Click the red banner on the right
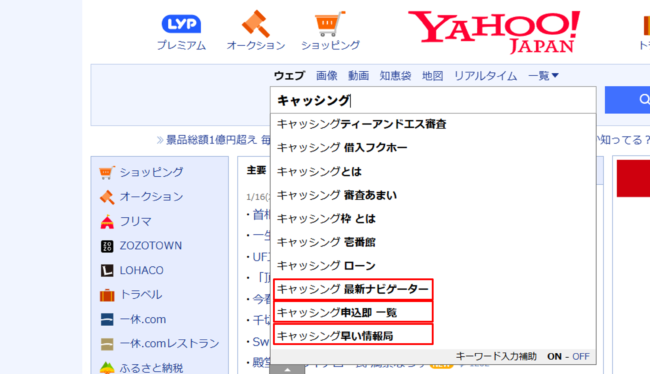This screenshot has width=650, height=374. coord(633,179)
